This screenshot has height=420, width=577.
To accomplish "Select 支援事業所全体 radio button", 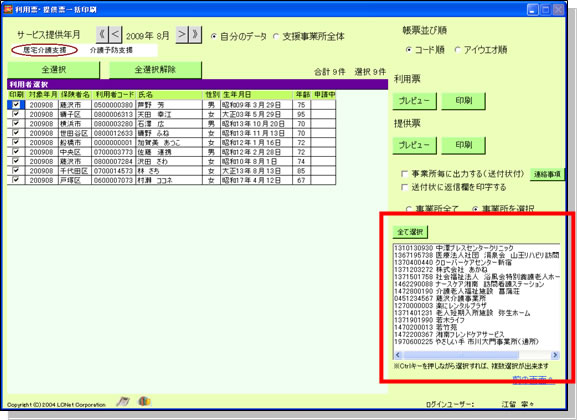I will pos(276,36).
